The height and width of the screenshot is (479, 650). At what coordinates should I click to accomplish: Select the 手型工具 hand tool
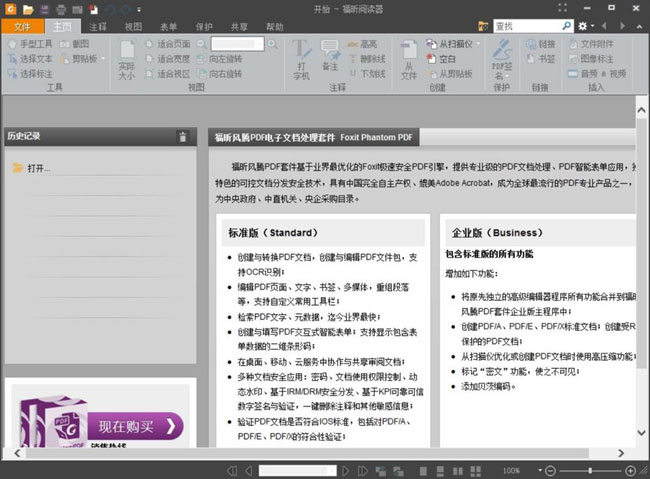[x=30, y=44]
